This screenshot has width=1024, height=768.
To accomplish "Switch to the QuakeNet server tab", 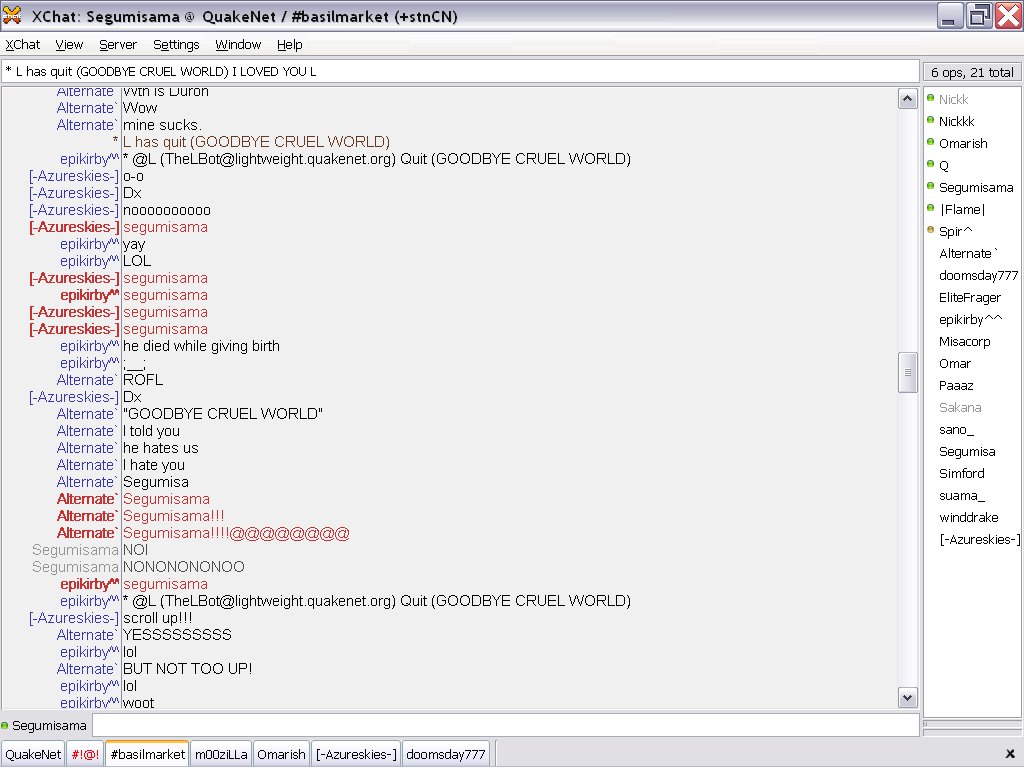I will (33, 754).
